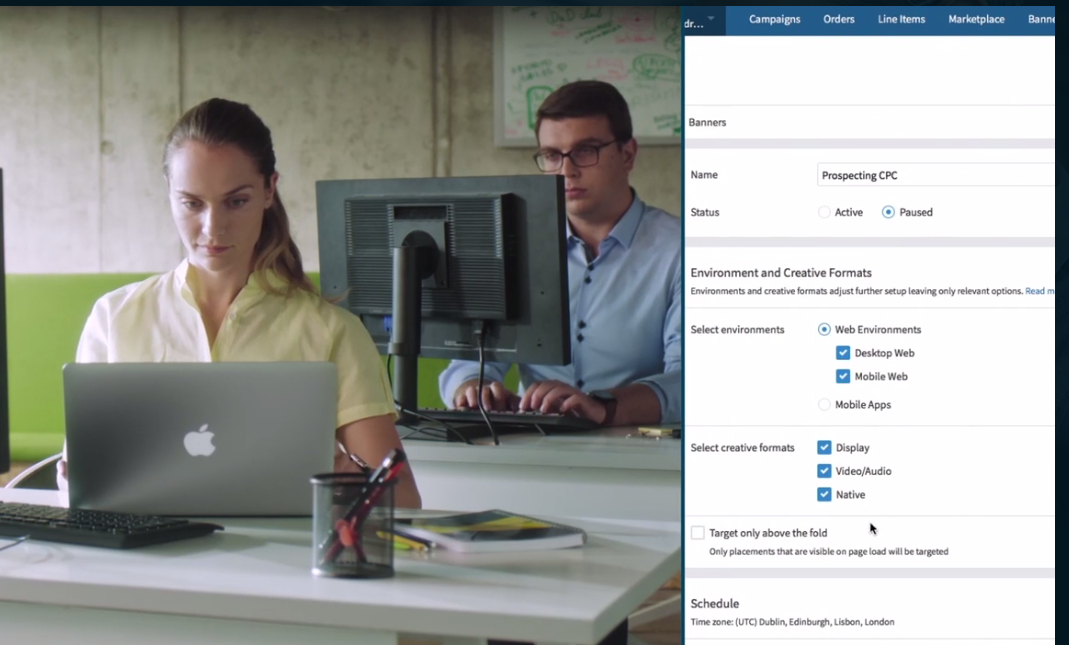
Task: Select the Banners tab
Action: click(x=1042, y=19)
